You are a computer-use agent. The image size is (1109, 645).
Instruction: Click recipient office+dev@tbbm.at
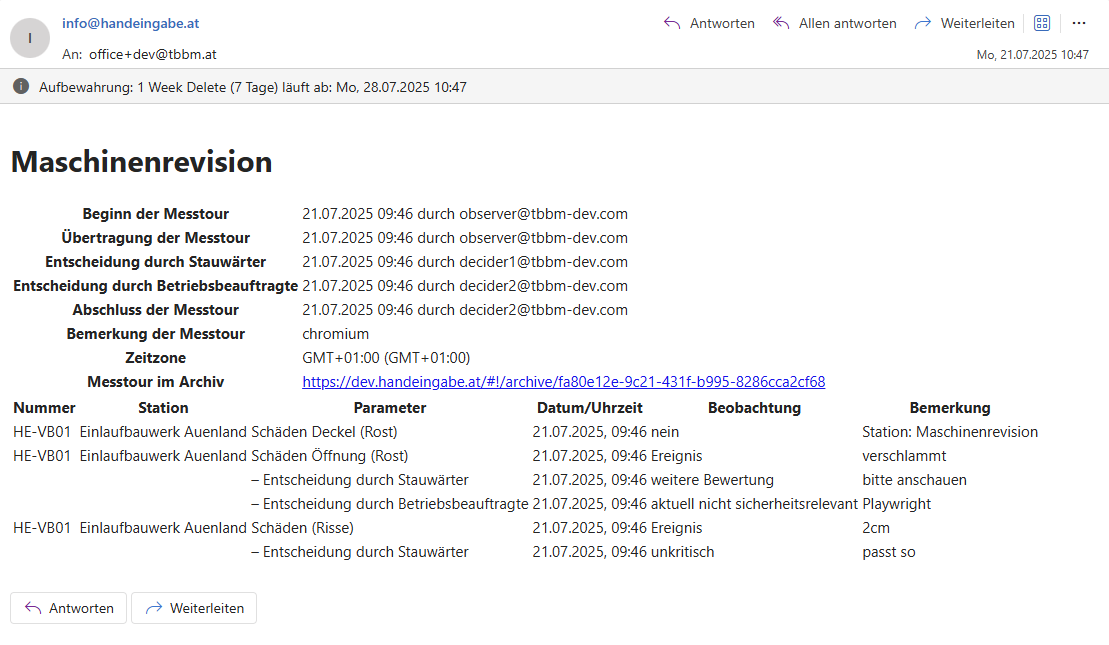click(153, 54)
